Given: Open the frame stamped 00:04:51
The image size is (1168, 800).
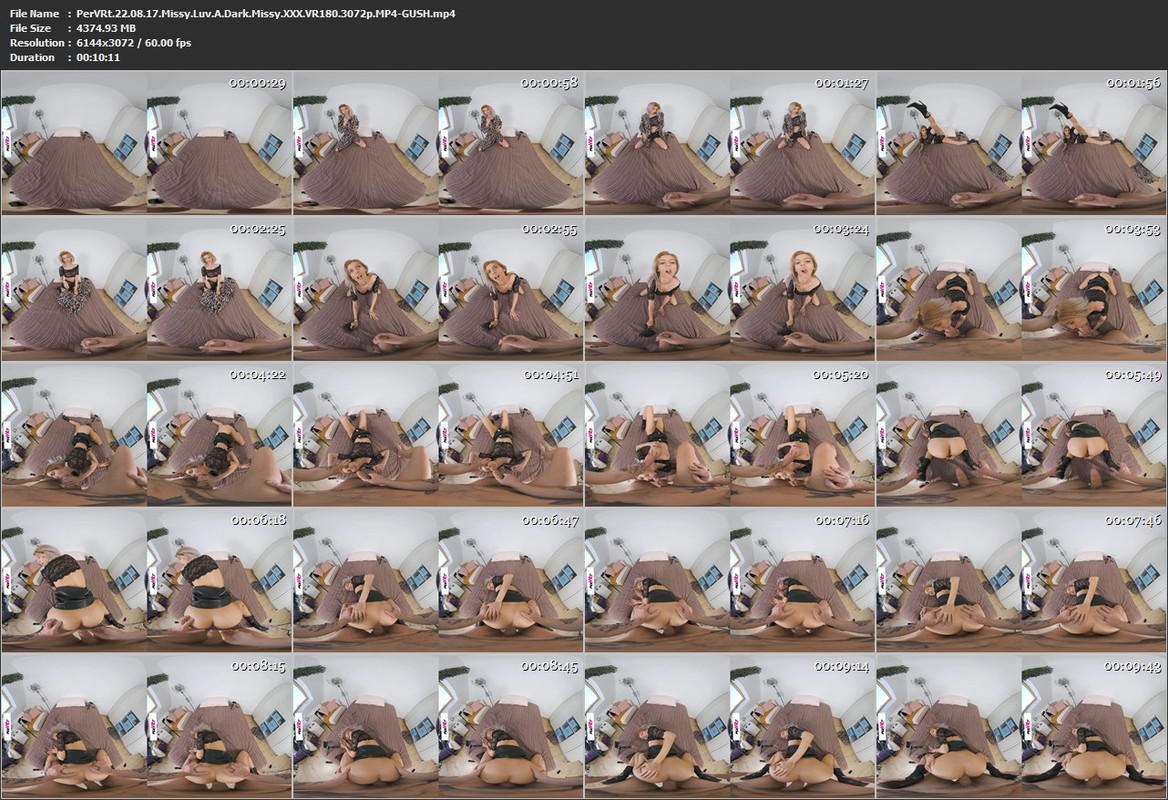Looking at the screenshot, I should point(439,434).
